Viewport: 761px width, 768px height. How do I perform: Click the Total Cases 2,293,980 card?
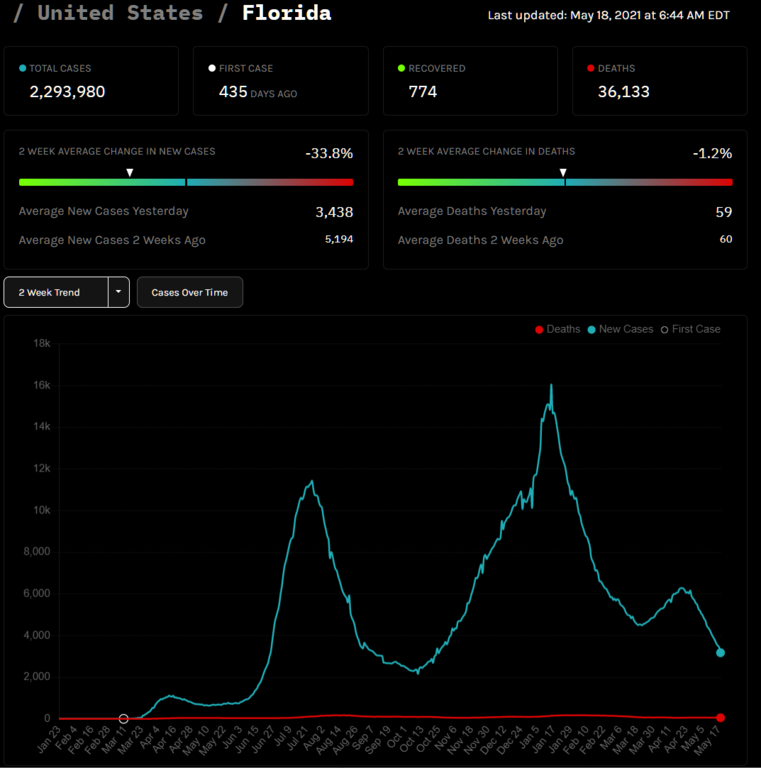(x=91, y=80)
